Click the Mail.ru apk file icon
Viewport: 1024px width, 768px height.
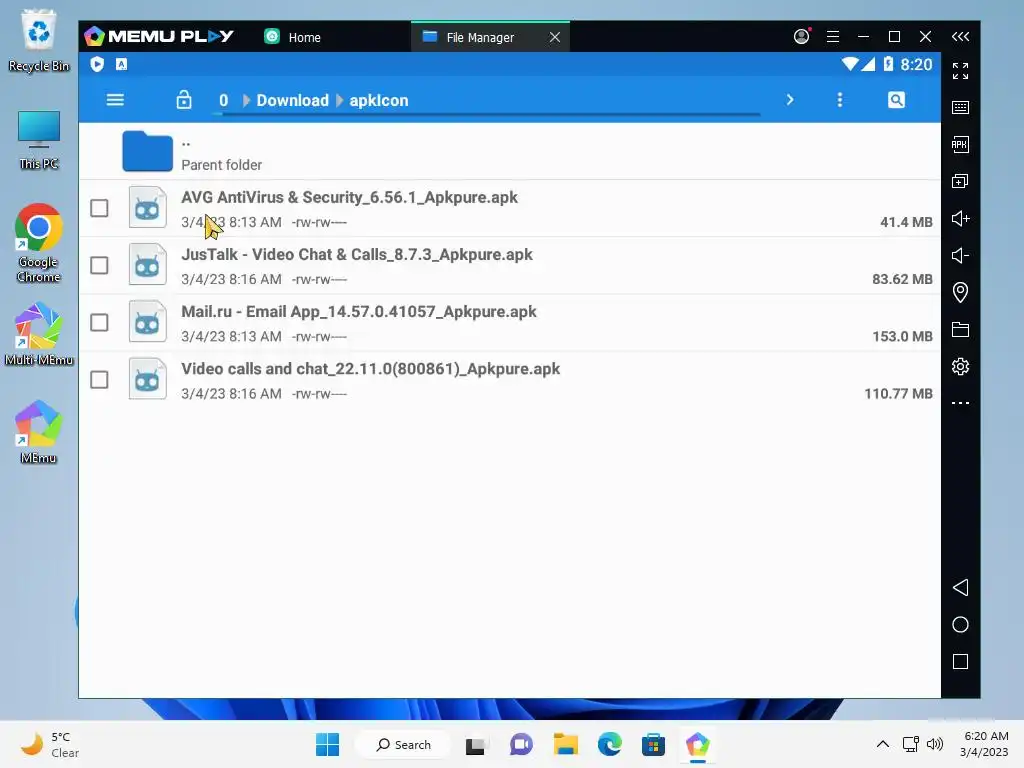148,322
